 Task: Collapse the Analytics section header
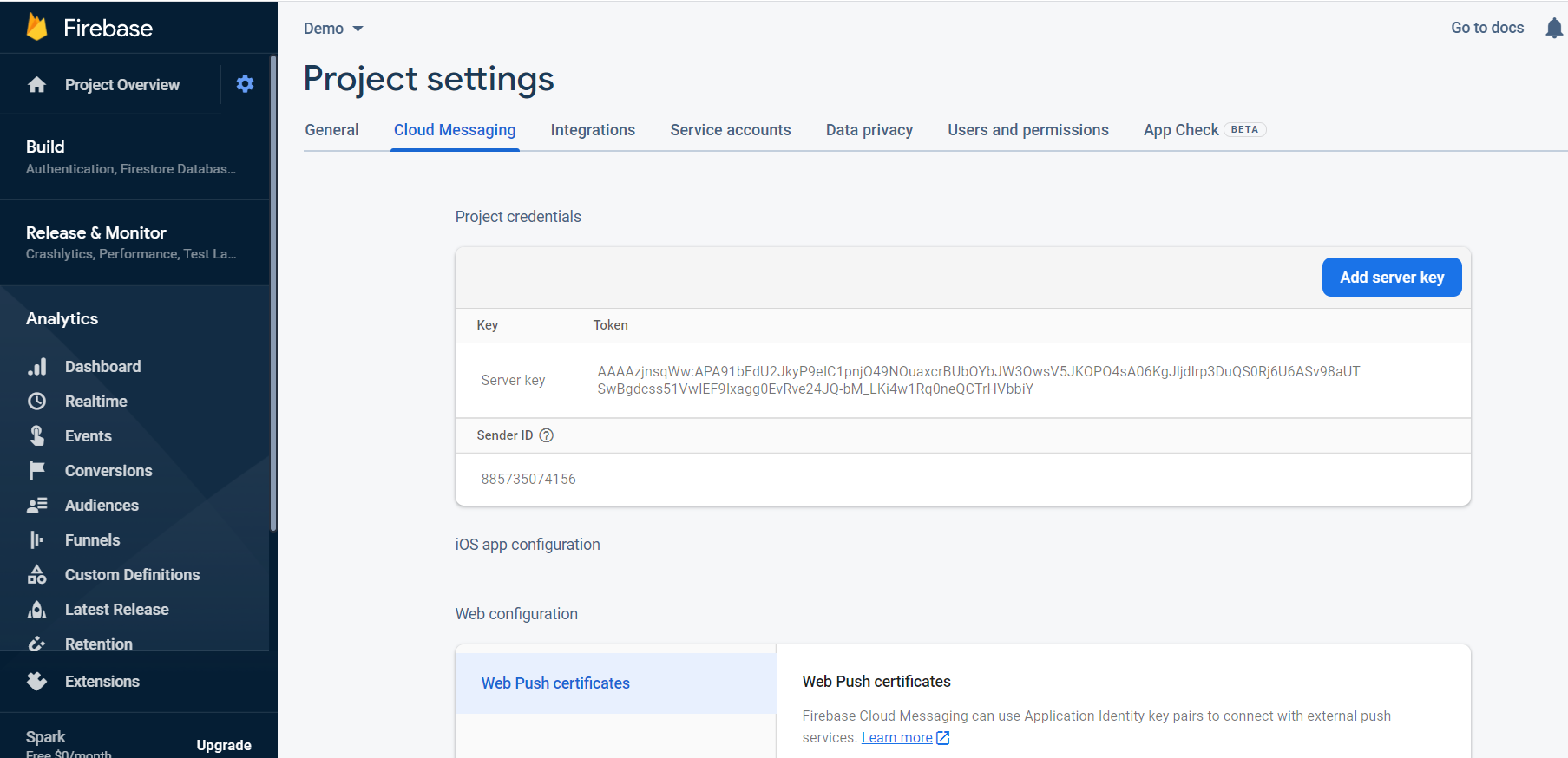(x=62, y=318)
